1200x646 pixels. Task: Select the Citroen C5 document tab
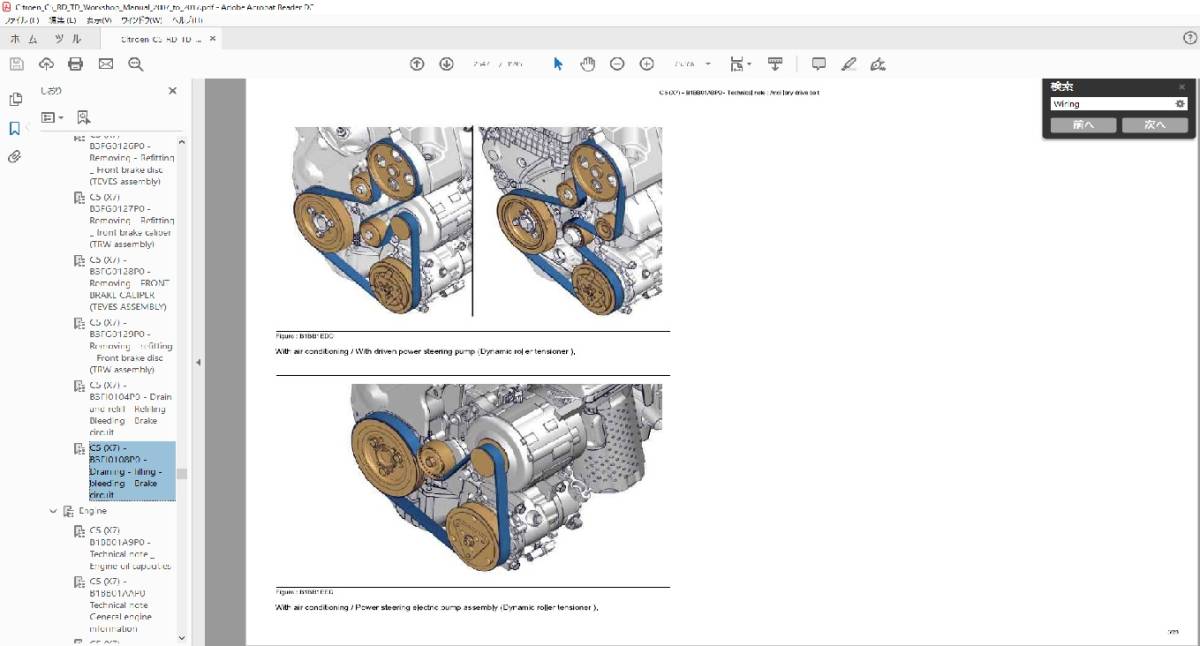tap(160, 39)
